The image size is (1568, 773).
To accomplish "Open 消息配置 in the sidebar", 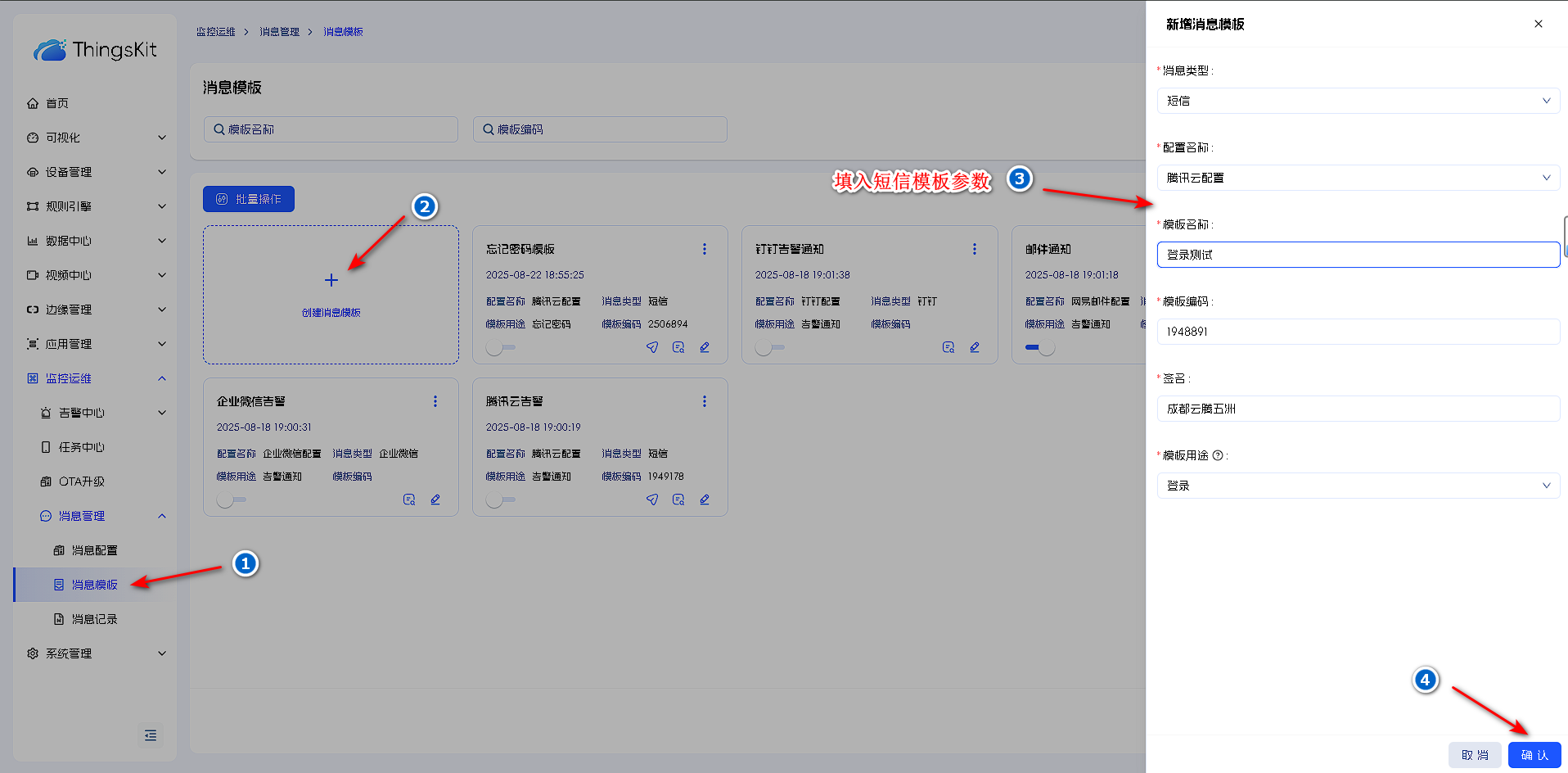I will coord(94,550).
